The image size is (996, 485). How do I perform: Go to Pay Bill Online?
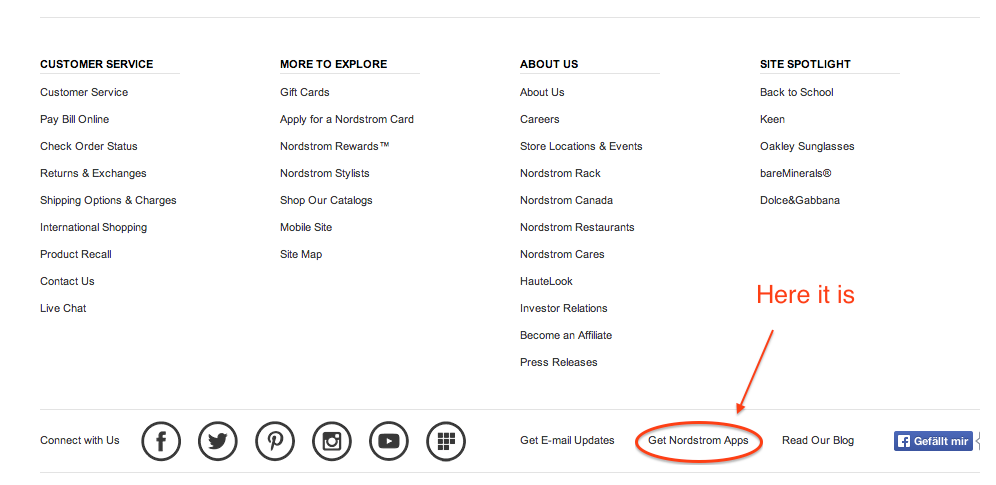[75, 119]
